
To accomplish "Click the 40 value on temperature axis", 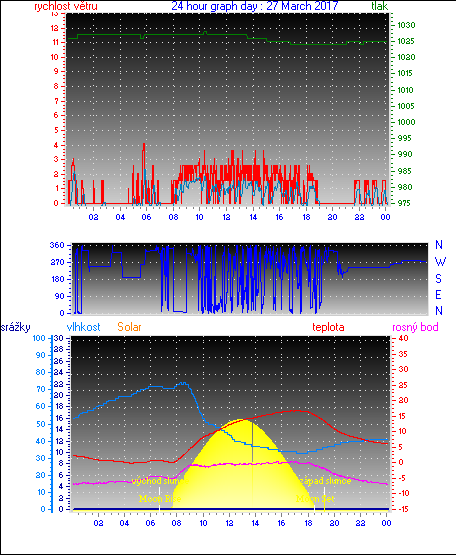I will pyautogui.click(x=403, y=338).
